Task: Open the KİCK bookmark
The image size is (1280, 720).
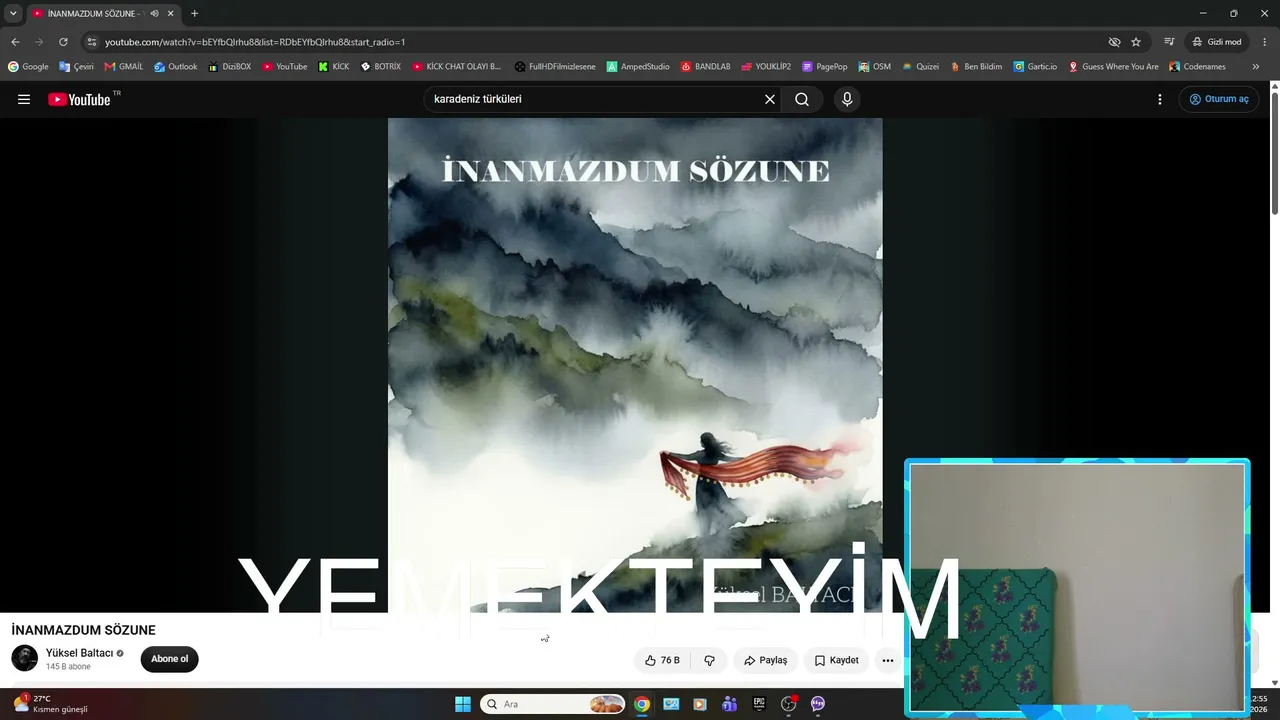Action: pos(334,67)
